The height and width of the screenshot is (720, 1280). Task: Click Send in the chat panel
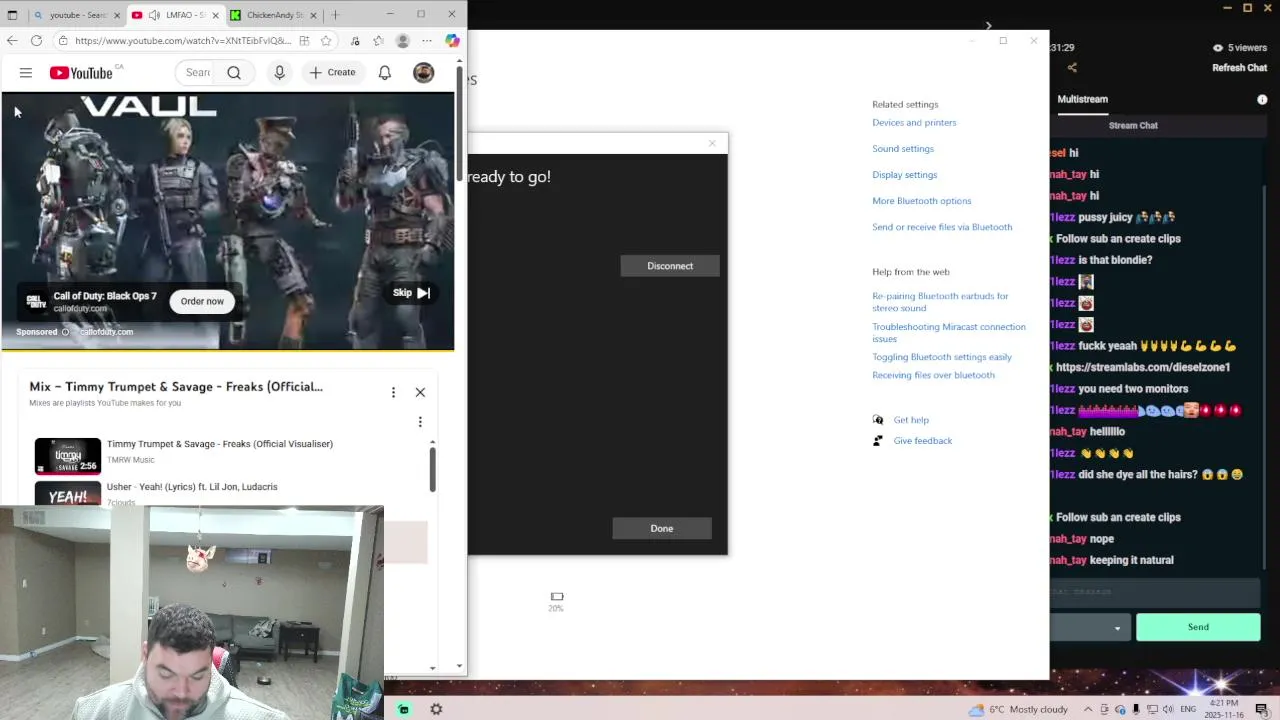[1198, 627]
